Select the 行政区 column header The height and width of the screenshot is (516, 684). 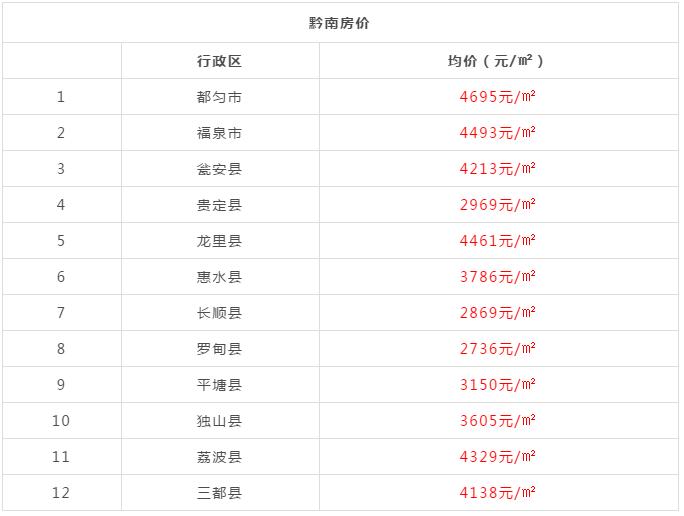coord(219,61)
